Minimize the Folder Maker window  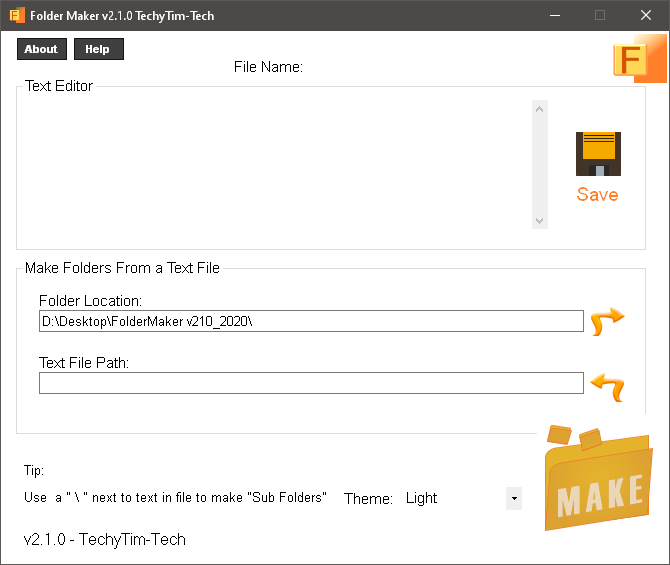tap(555, 15)
